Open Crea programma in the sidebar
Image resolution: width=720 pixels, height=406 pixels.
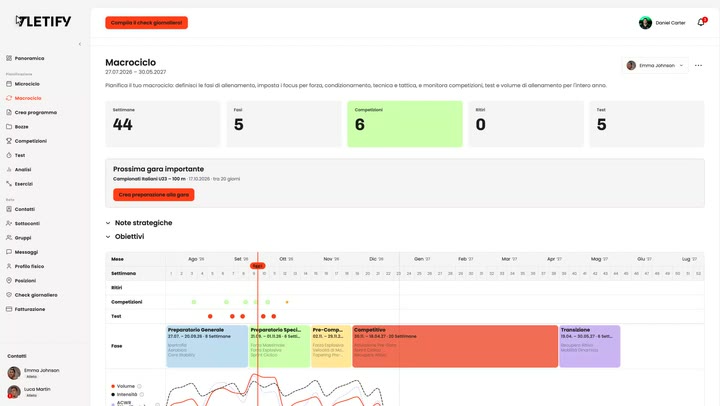pyautogui.click(x=31, y=113)
